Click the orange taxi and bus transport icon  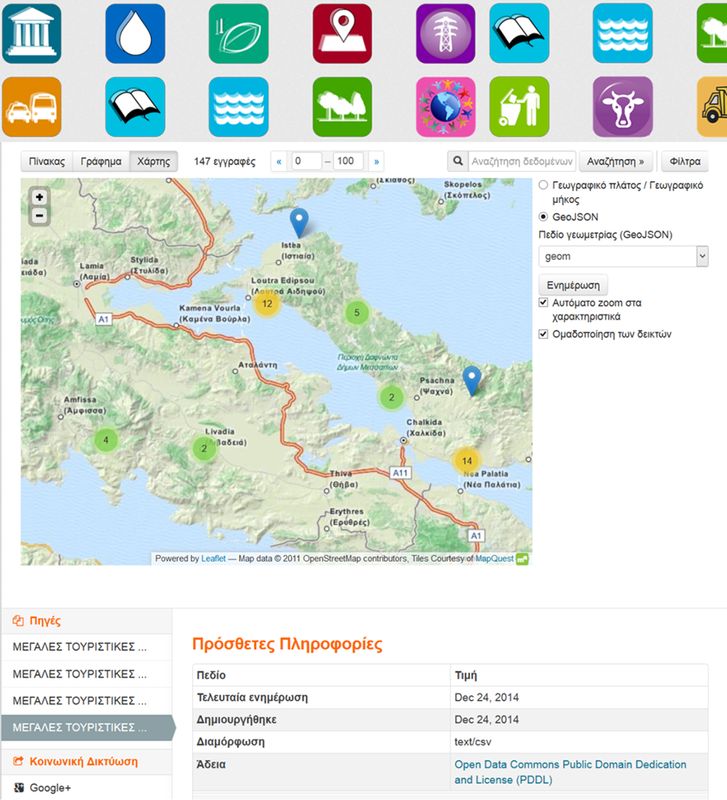32,107
